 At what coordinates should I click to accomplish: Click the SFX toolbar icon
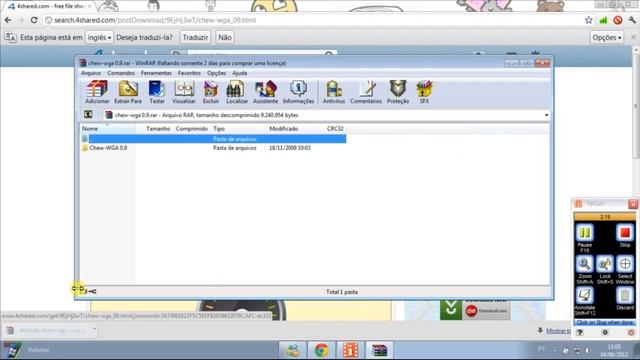click(x=424, y=92)
